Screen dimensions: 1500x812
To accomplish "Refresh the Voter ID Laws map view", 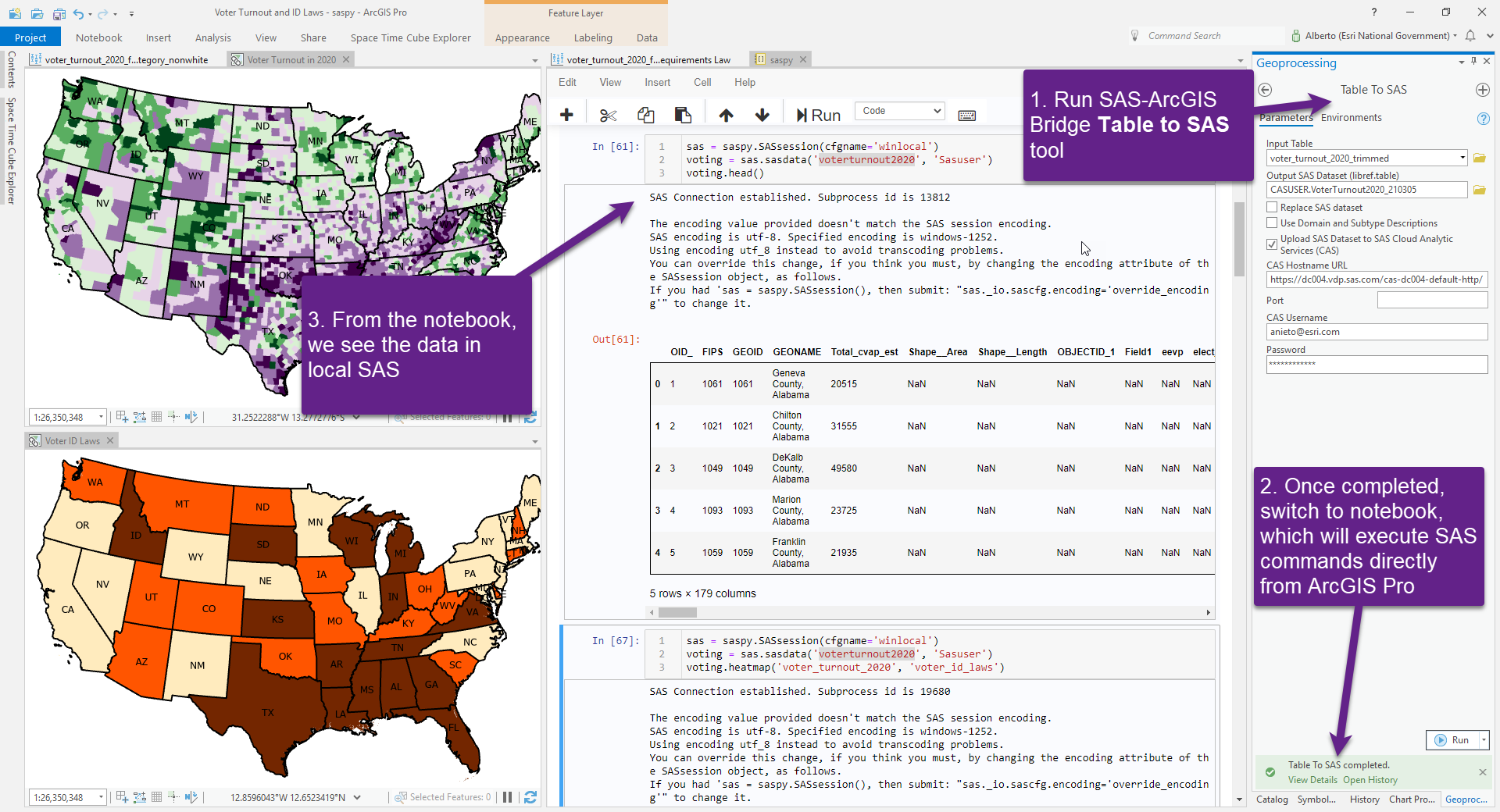I will [530, 797].
